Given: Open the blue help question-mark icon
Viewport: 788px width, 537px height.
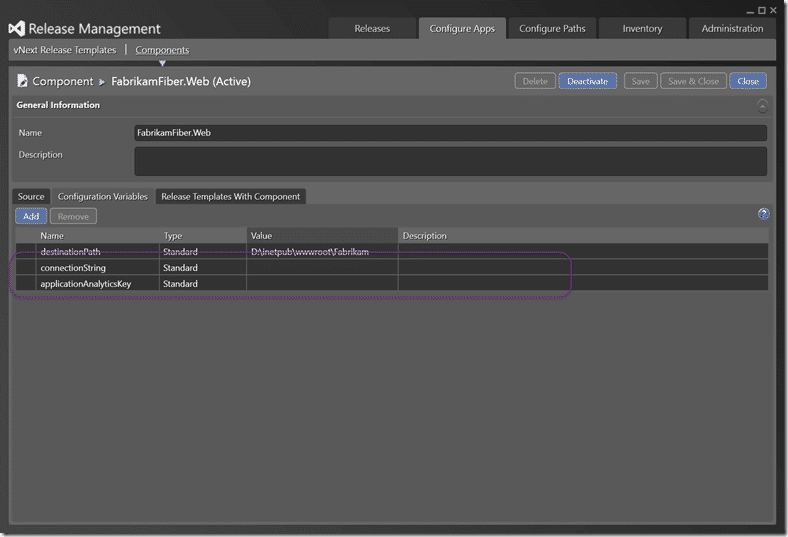Looking at the screenshot, I should coord(763,214).
